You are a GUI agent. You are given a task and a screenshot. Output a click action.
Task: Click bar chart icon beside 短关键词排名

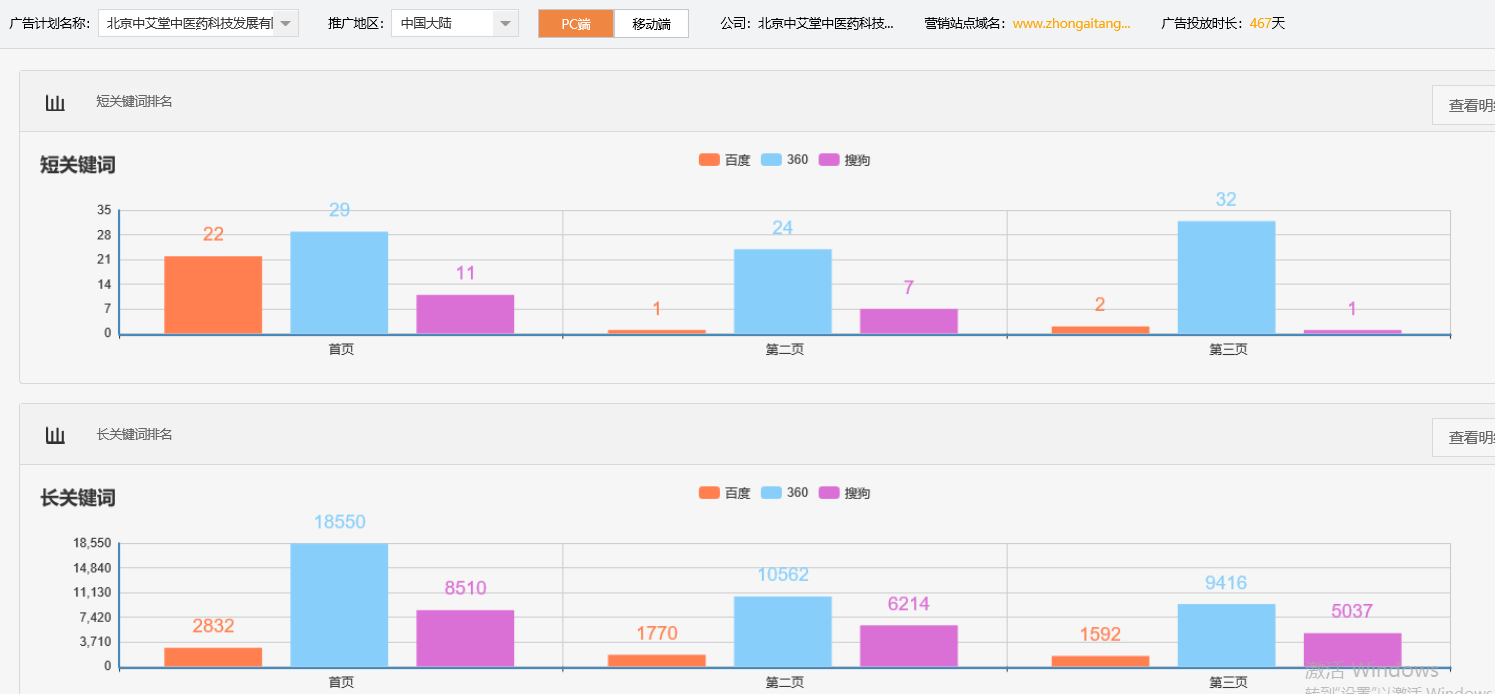55,102
